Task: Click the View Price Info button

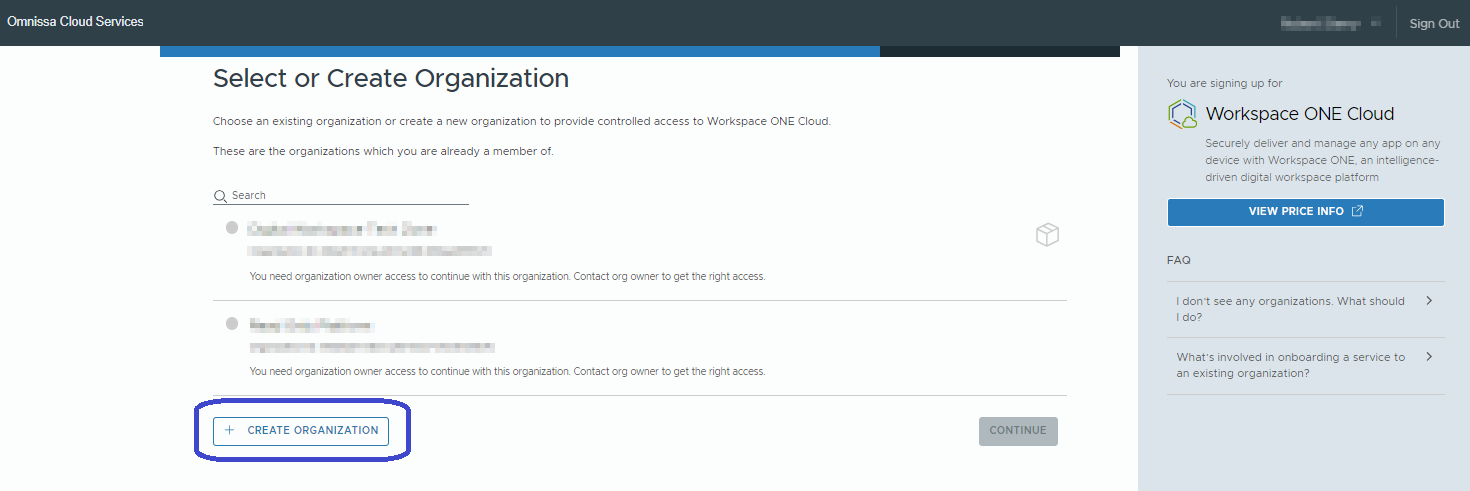Action: tap(1306, 212)
